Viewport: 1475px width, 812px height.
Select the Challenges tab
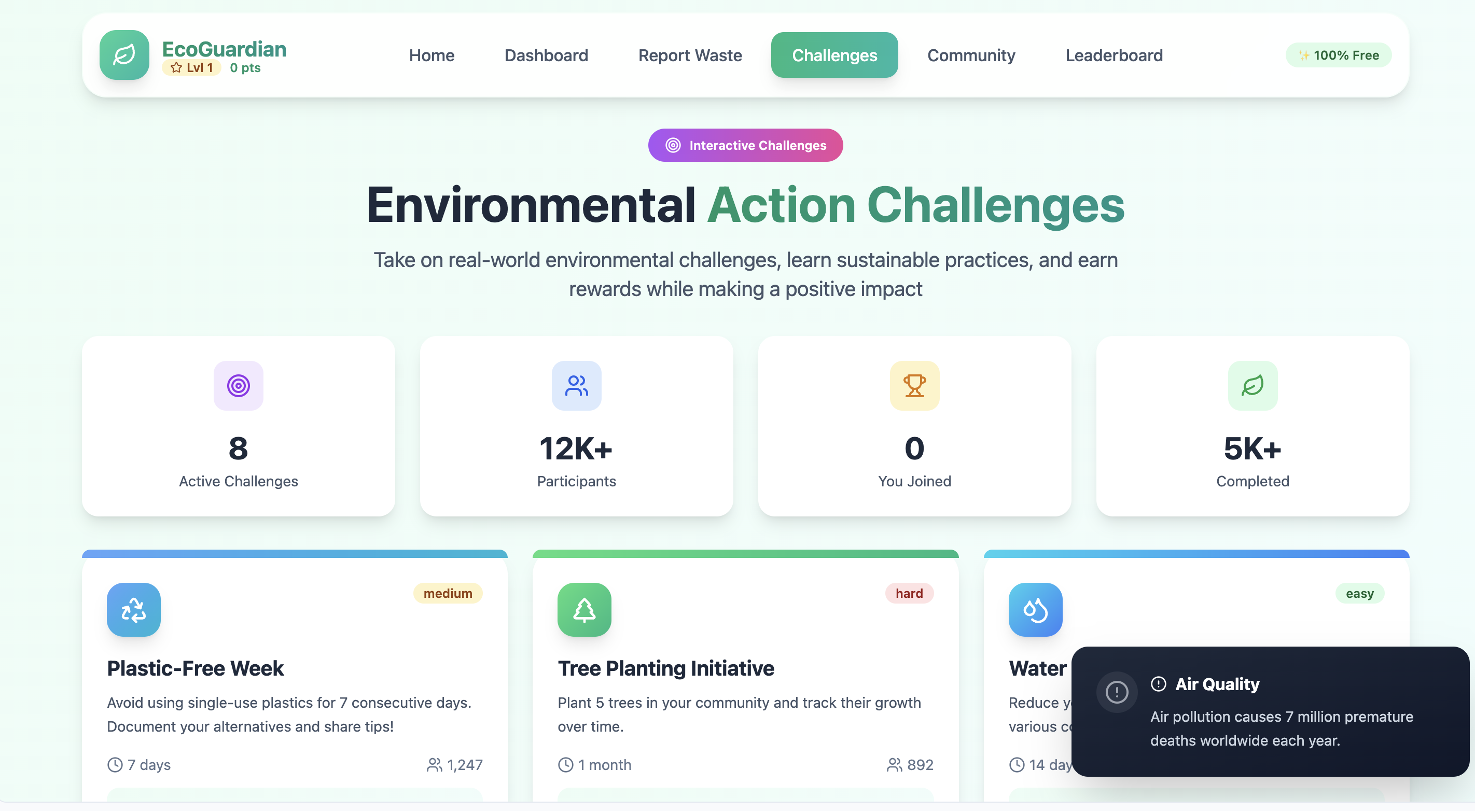834,55
